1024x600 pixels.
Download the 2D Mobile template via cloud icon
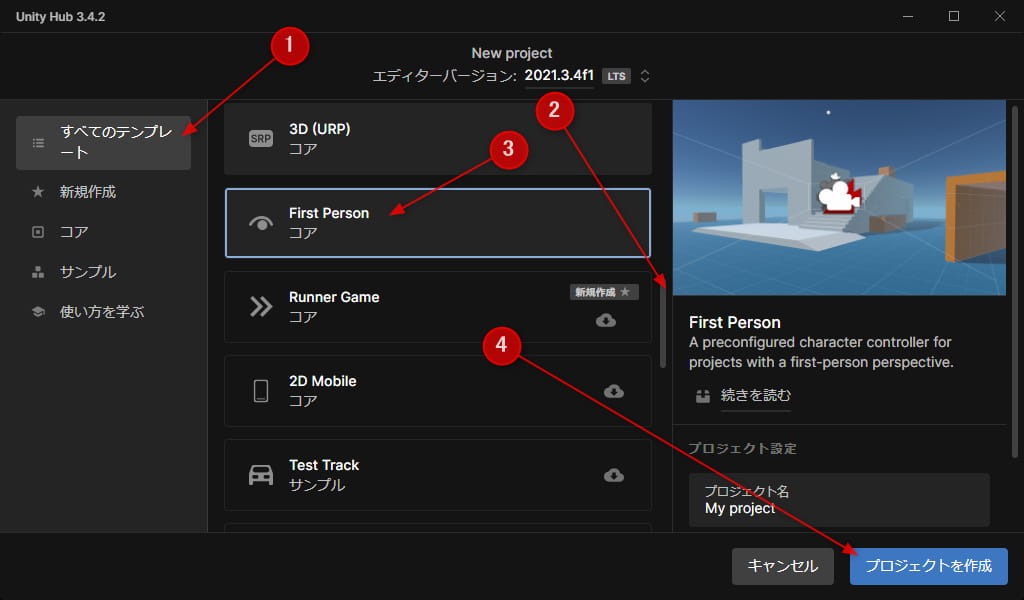(x=614, y=391)
